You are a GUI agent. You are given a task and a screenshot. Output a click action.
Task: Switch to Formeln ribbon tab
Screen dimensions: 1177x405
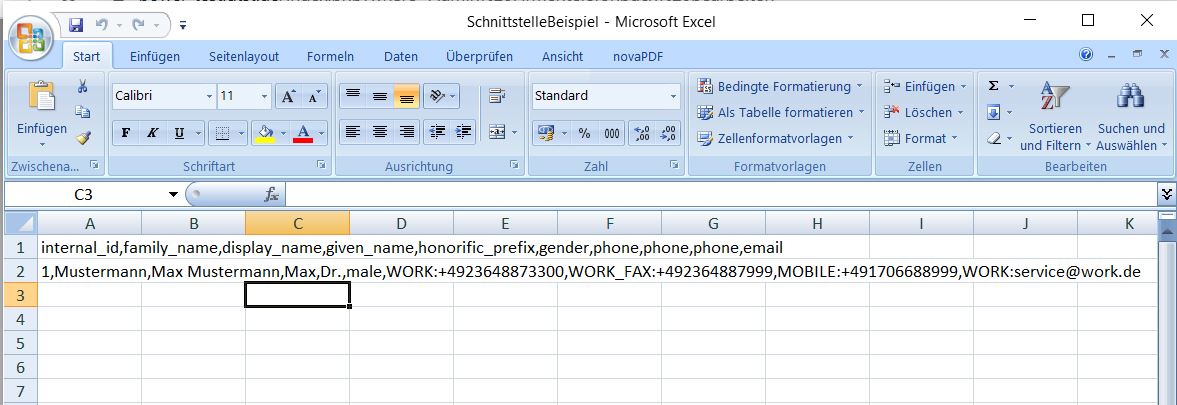330,57
